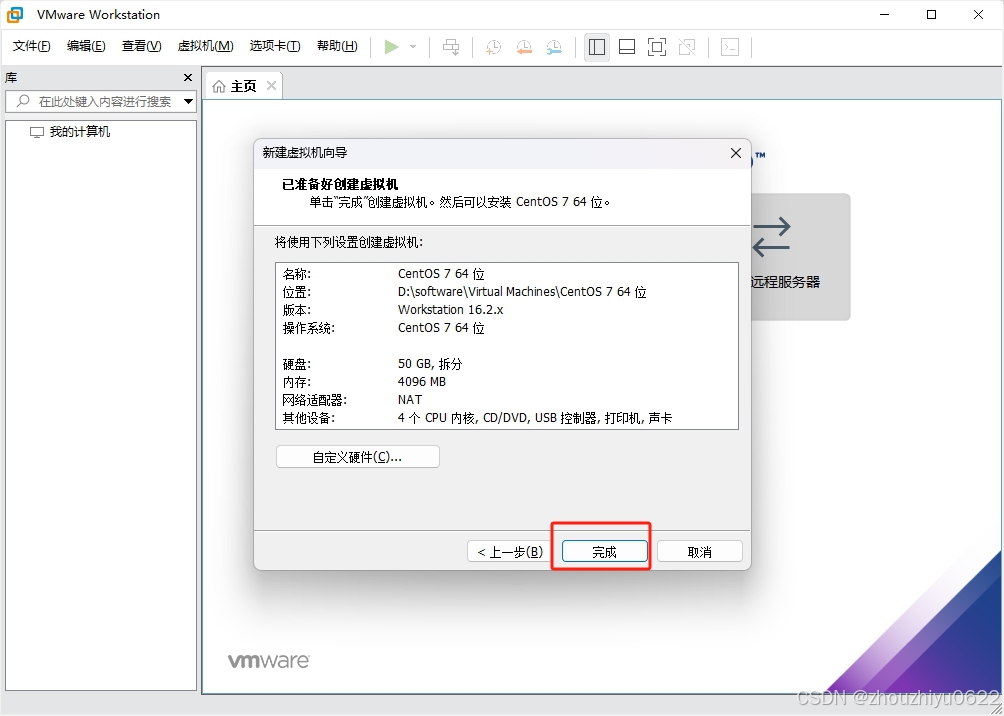Close the 库 library panel
Screen dimensions: 1004x716
pos(188,77)
